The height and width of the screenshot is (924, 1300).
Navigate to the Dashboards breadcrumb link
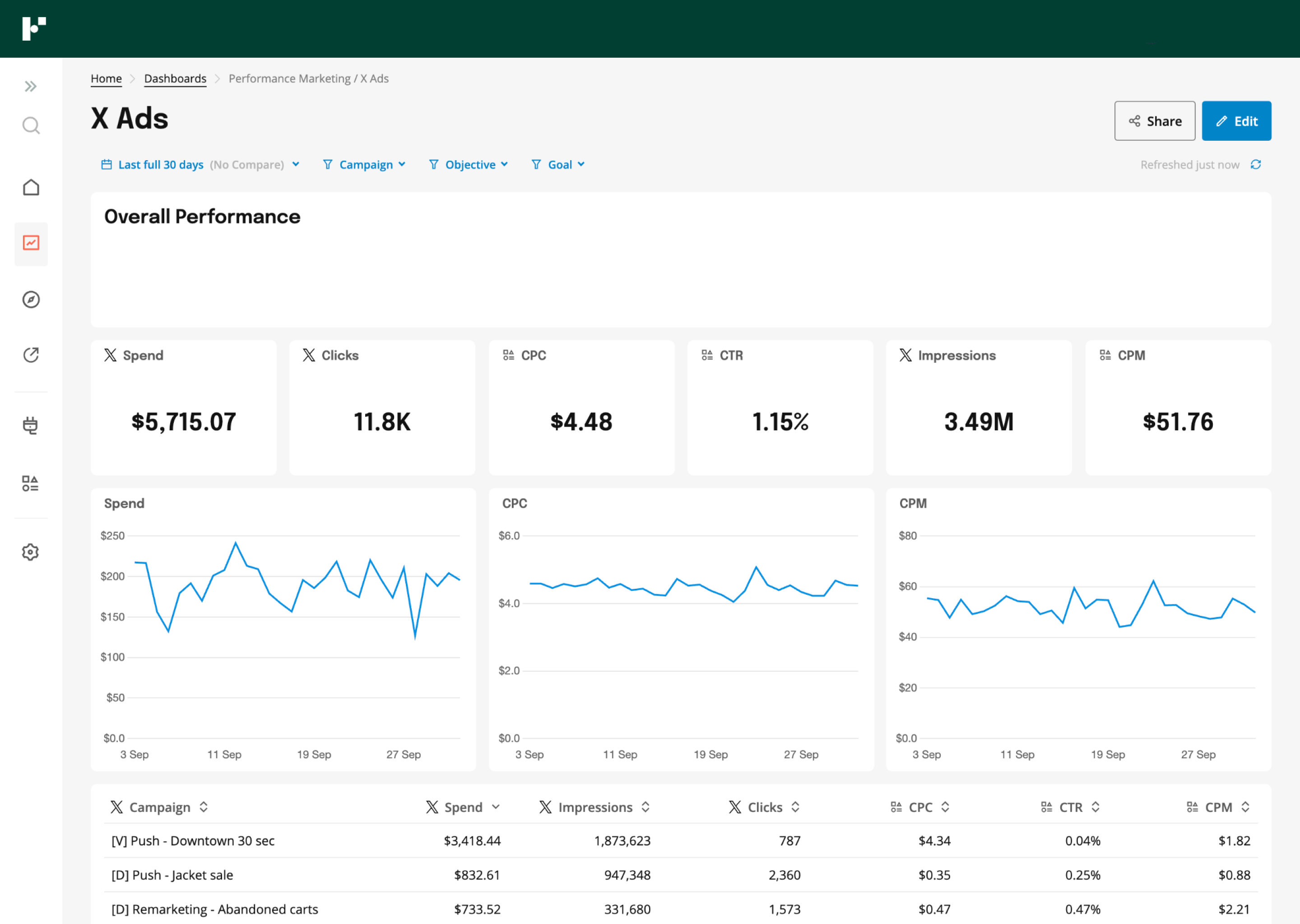[175, 79]
